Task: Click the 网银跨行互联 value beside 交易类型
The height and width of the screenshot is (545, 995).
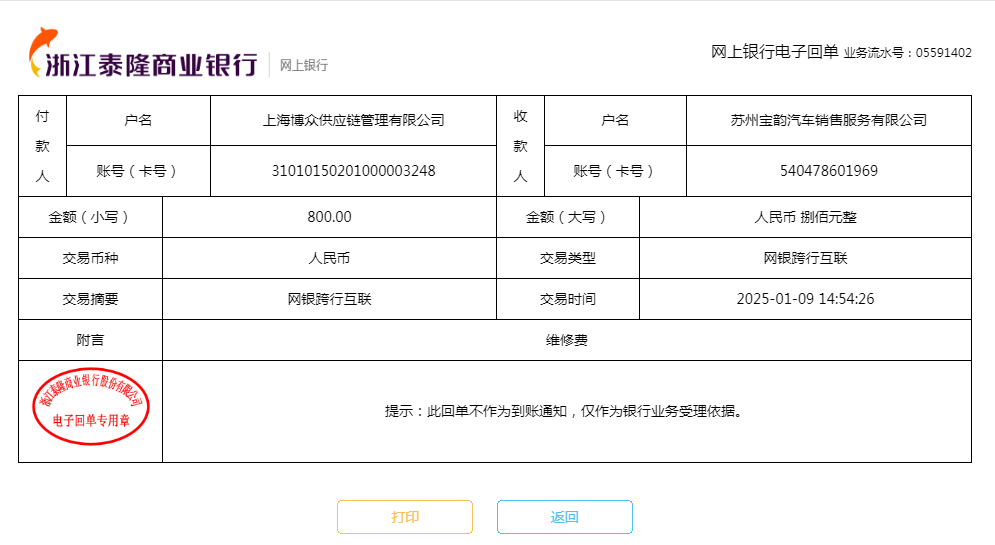Action: (805, 258)
